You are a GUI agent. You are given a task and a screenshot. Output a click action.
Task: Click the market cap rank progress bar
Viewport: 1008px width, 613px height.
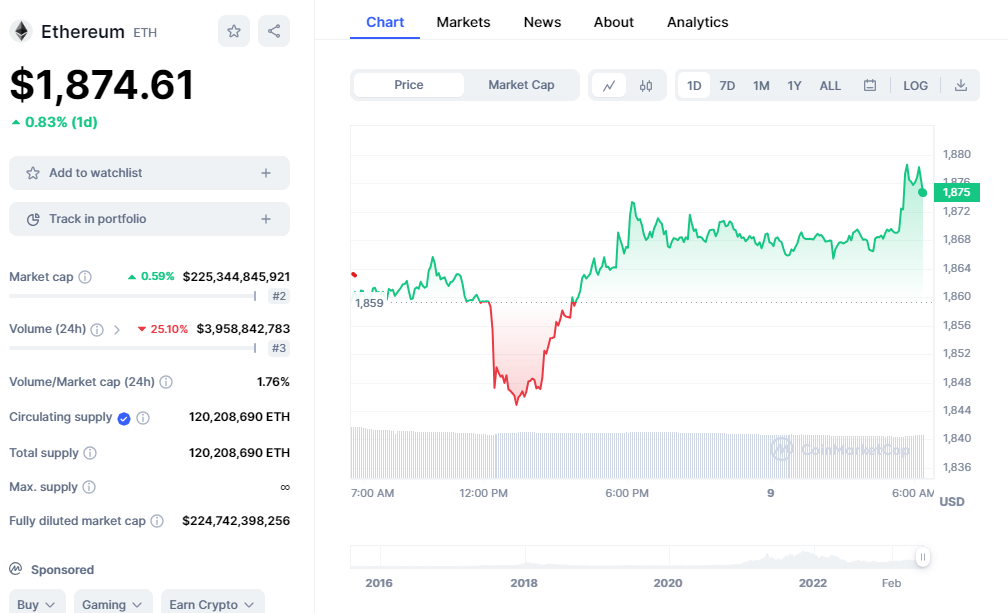[x=133, y=296]
